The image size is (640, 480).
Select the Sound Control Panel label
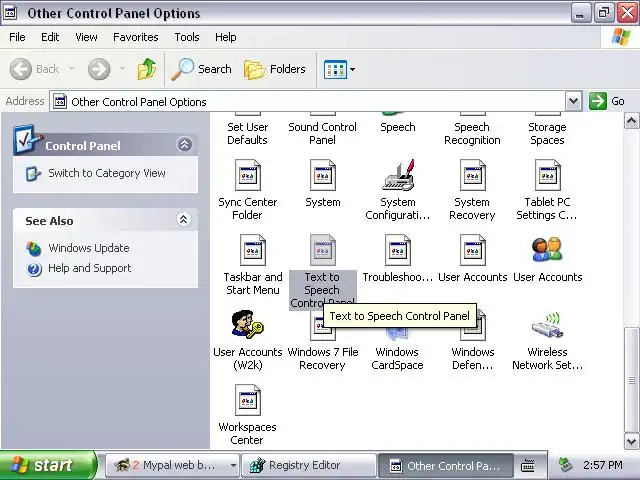click(322, 133)
